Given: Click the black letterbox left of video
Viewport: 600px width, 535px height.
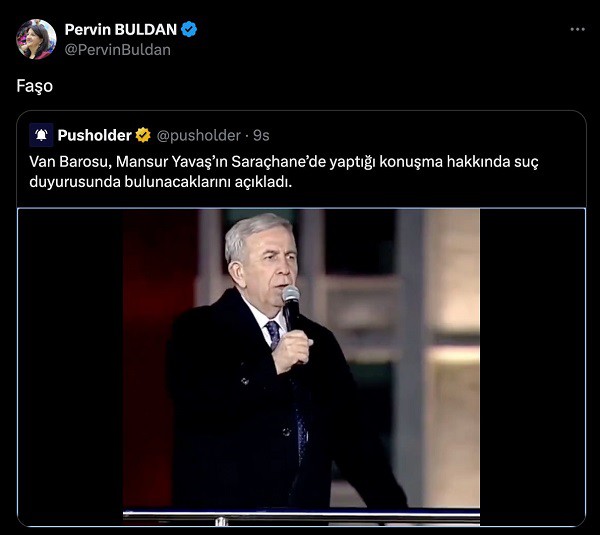Looking at the screenshot, I should coord(70,367).
